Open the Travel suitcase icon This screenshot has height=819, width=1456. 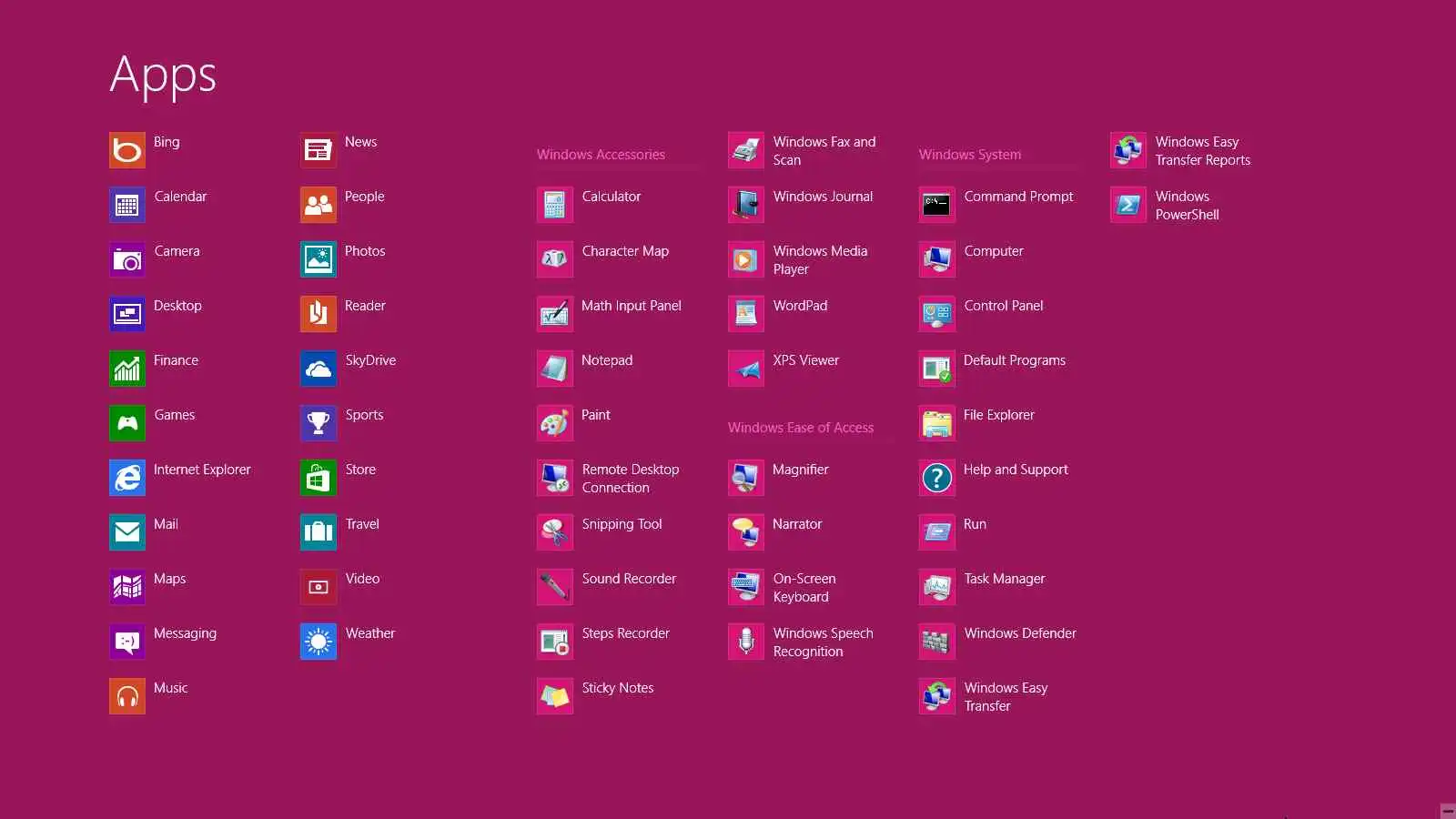(x=318, y=532)
